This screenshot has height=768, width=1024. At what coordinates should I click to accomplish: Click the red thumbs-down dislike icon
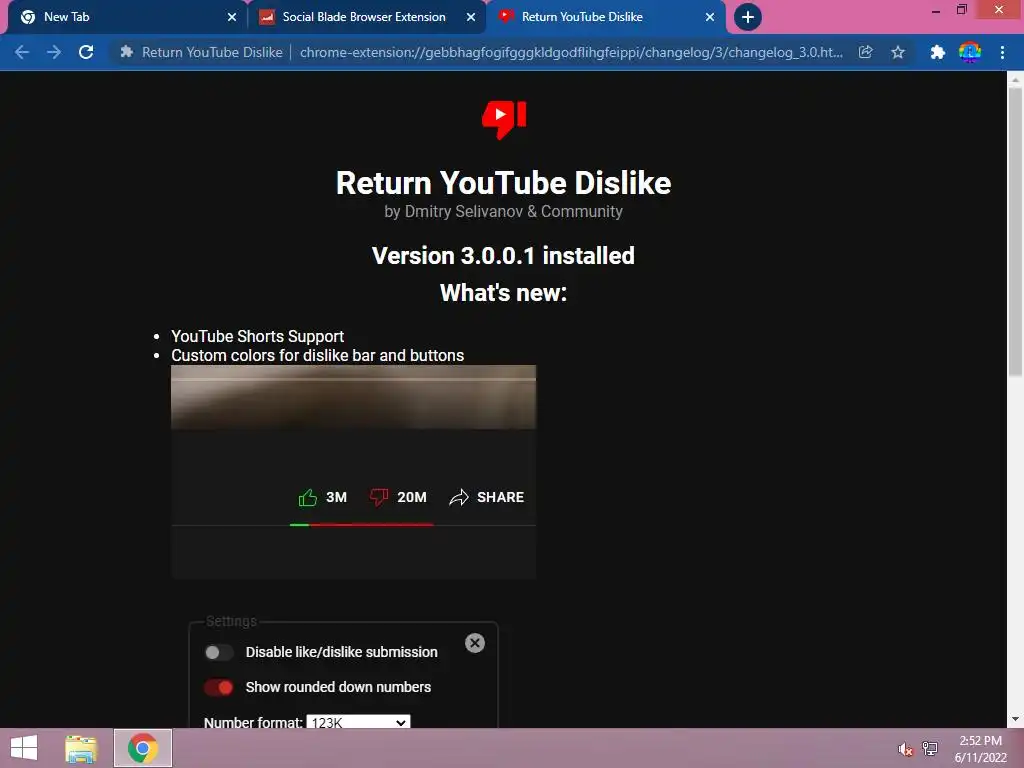[379, 498]
